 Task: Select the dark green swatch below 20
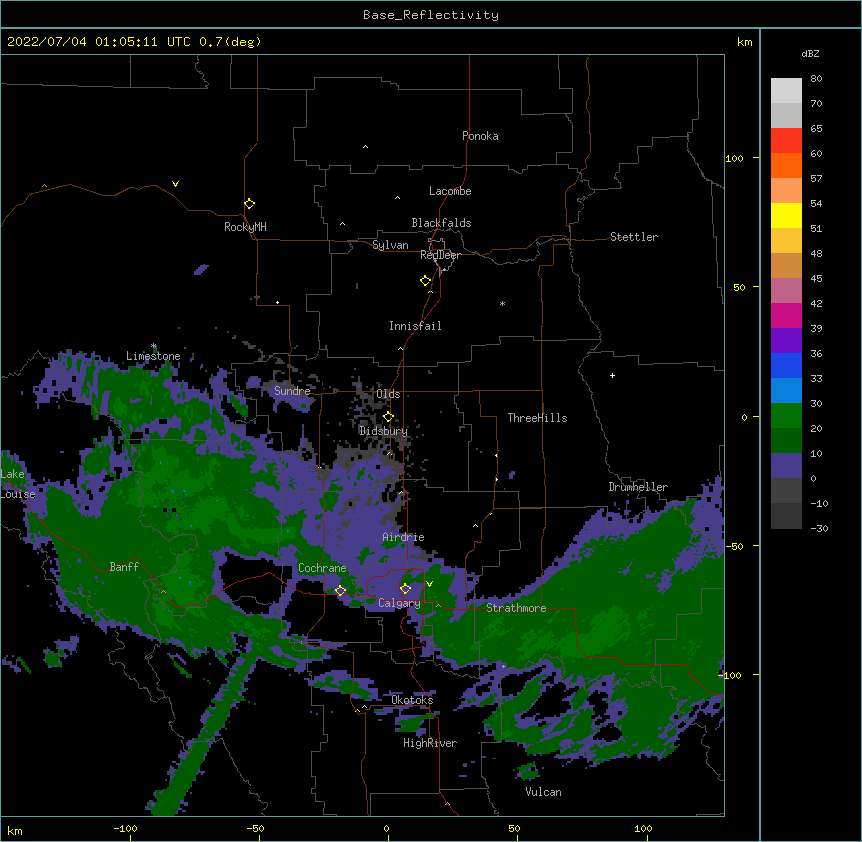click(x=786, y=440)
